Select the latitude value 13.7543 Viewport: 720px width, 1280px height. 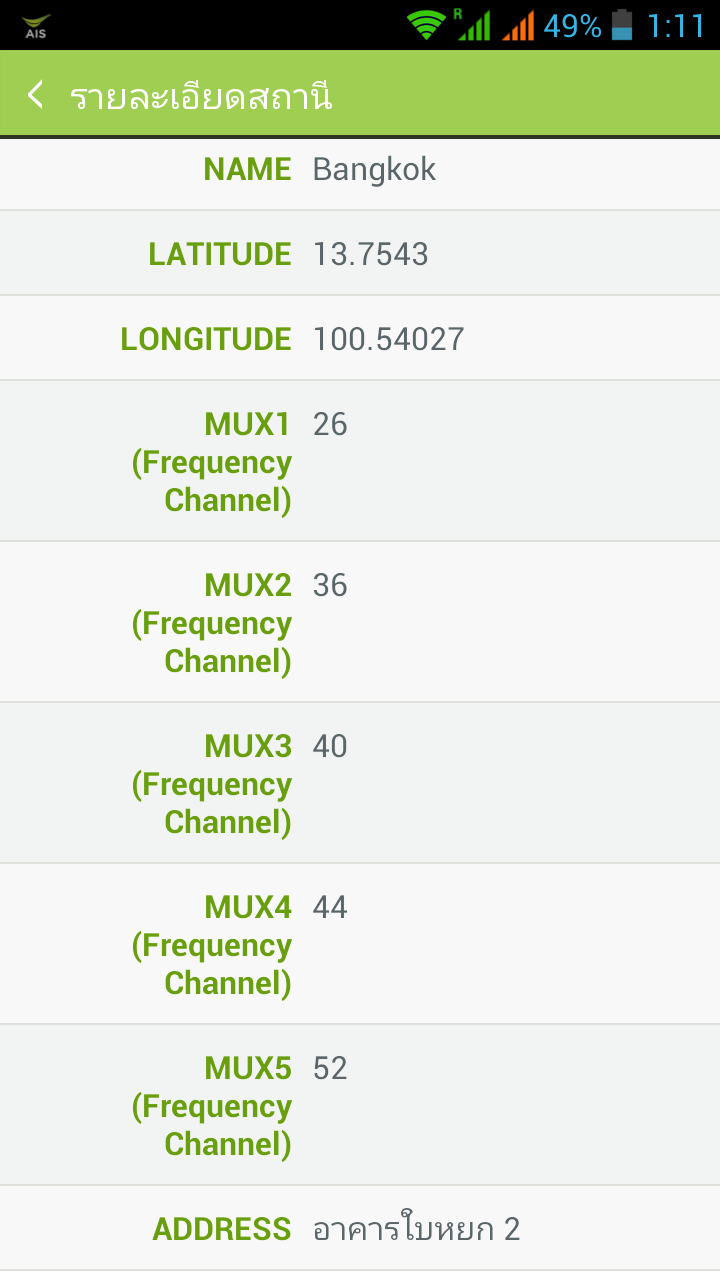point(370,254)
